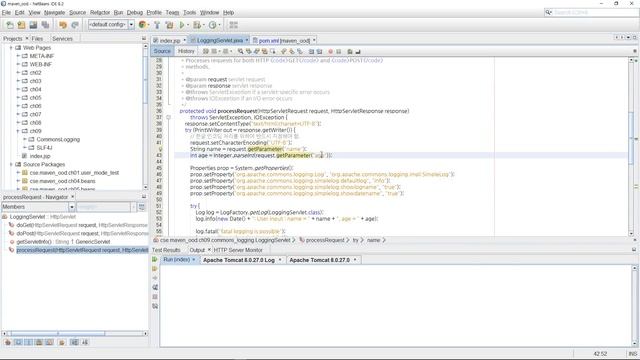Expand the ch02 folder node

[x=18, y=73]
